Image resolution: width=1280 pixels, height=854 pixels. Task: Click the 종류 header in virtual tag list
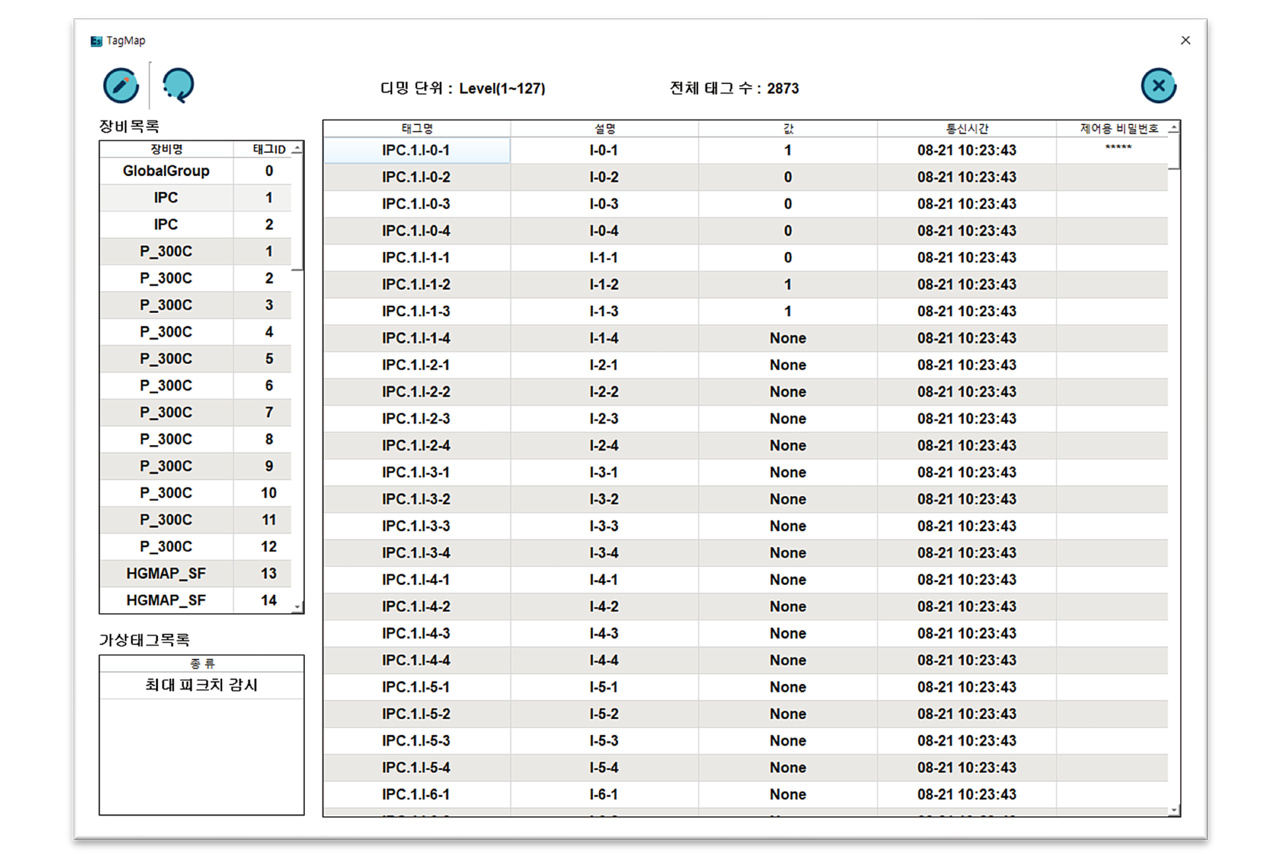click(x=202, y=663)
